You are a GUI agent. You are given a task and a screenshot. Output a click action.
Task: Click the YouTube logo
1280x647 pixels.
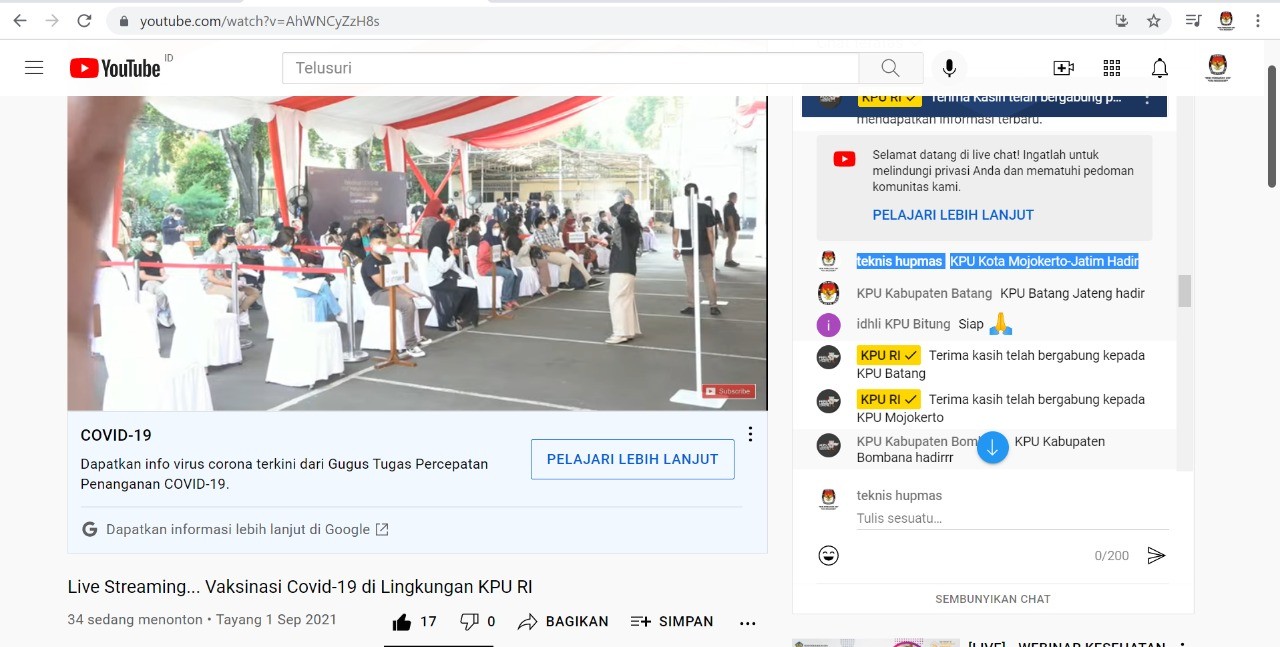click(115, 68)
